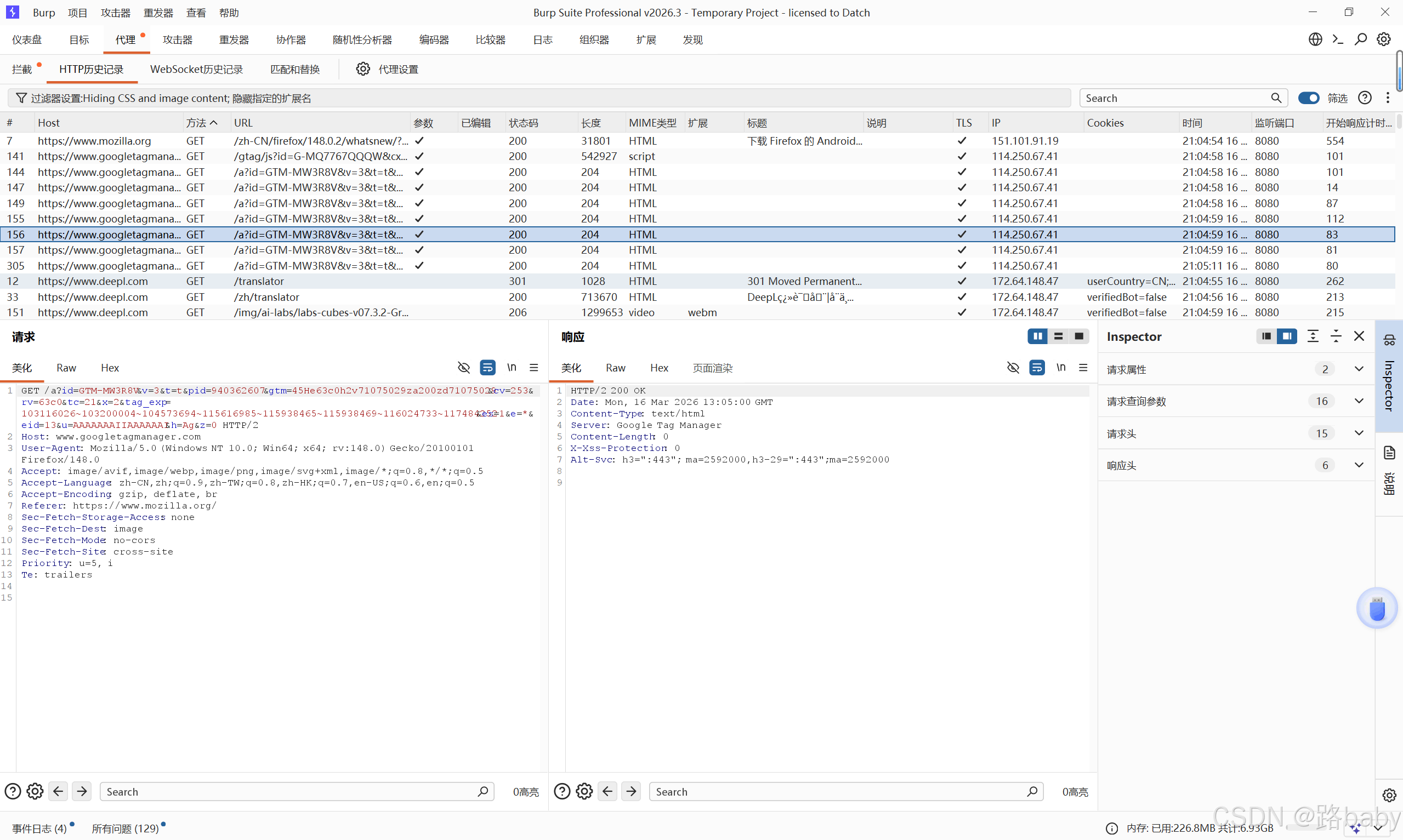Open request search settings gear

pos(35,791)
